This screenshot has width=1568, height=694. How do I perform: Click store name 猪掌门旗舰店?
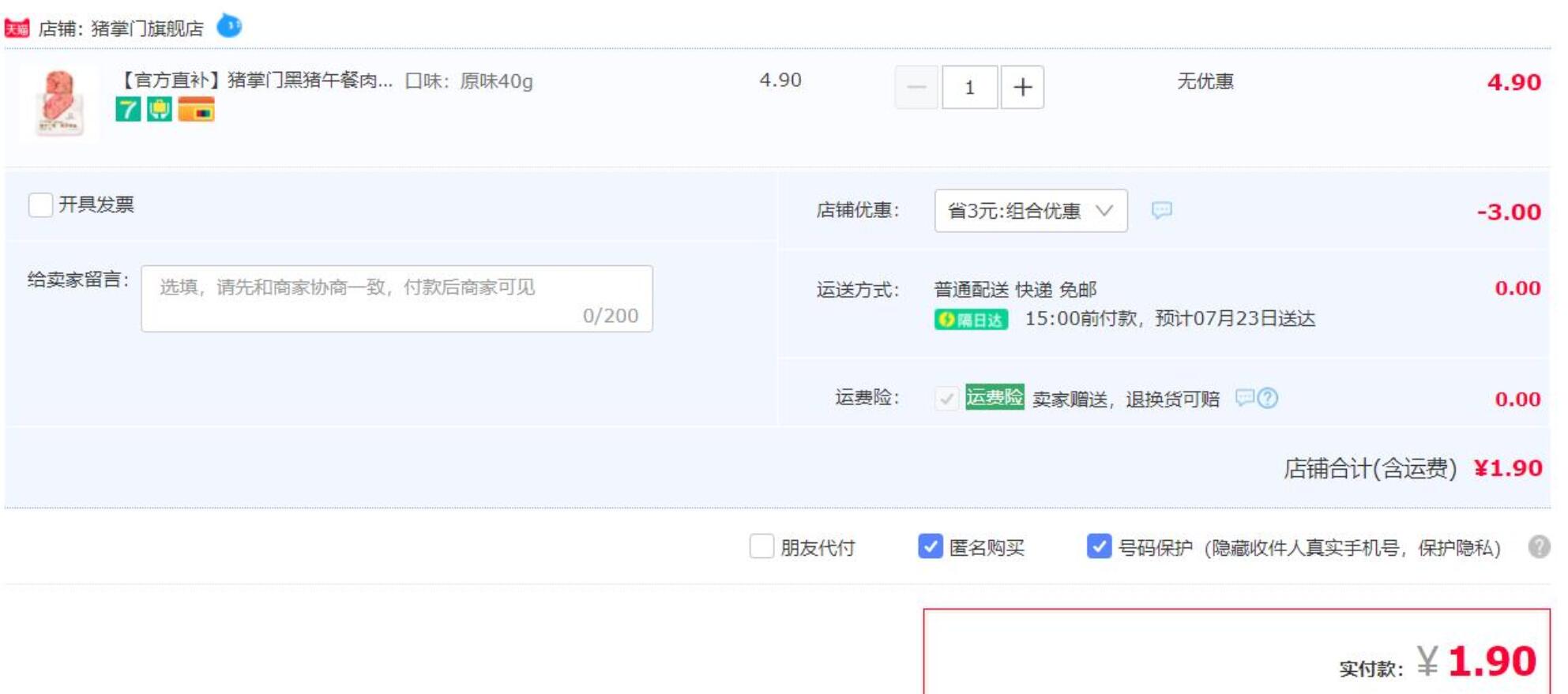(147, 29)
